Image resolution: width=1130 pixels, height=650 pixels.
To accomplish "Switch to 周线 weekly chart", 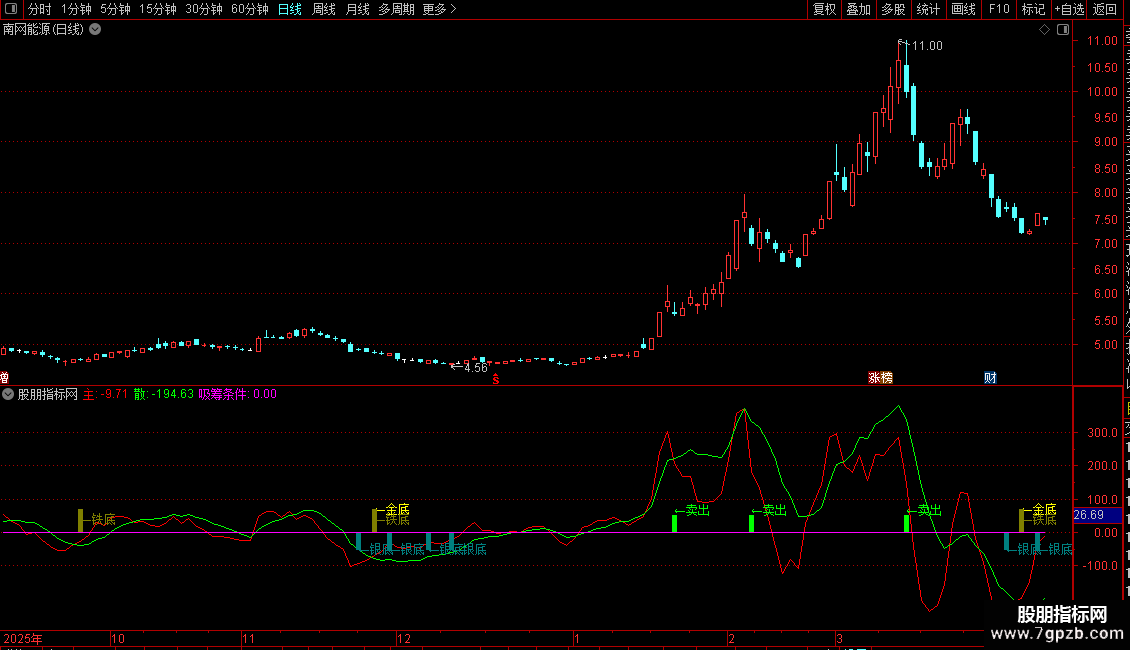I will pos(324,9).
